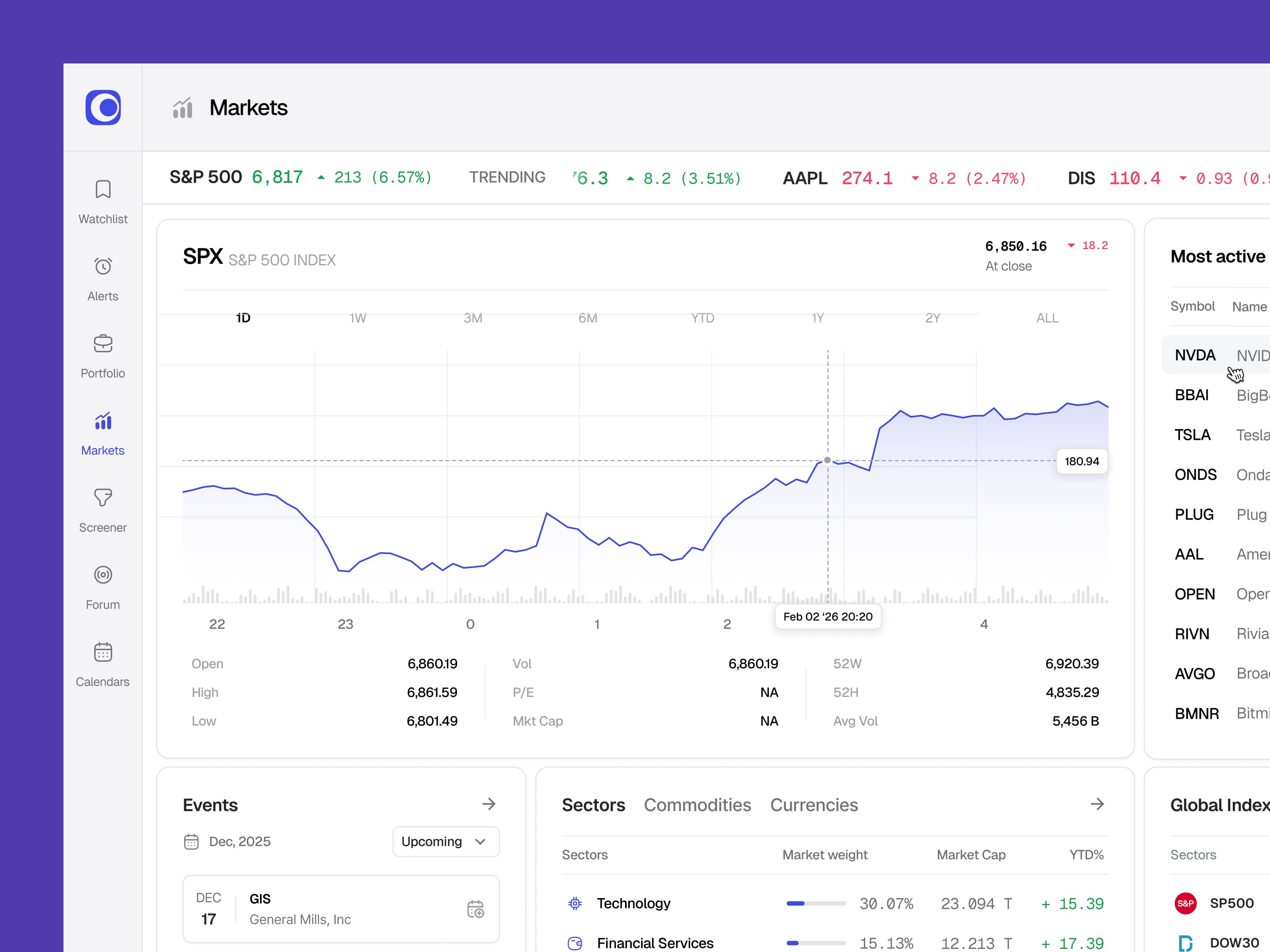Open the General Mills GIS event card
Screen dimensions: 1270x952
pos(341,909)
